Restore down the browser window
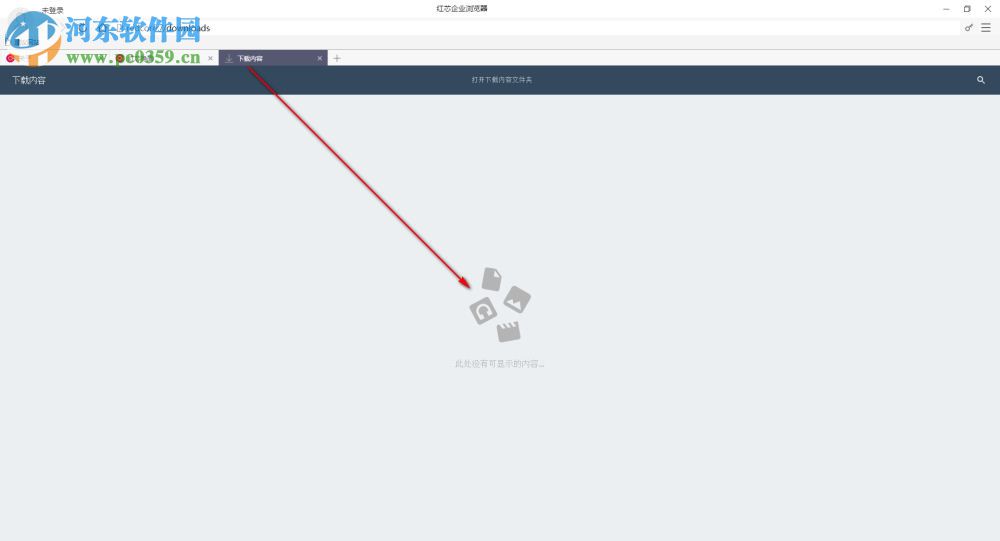The image size is (1000, 541). coord(967,9)
